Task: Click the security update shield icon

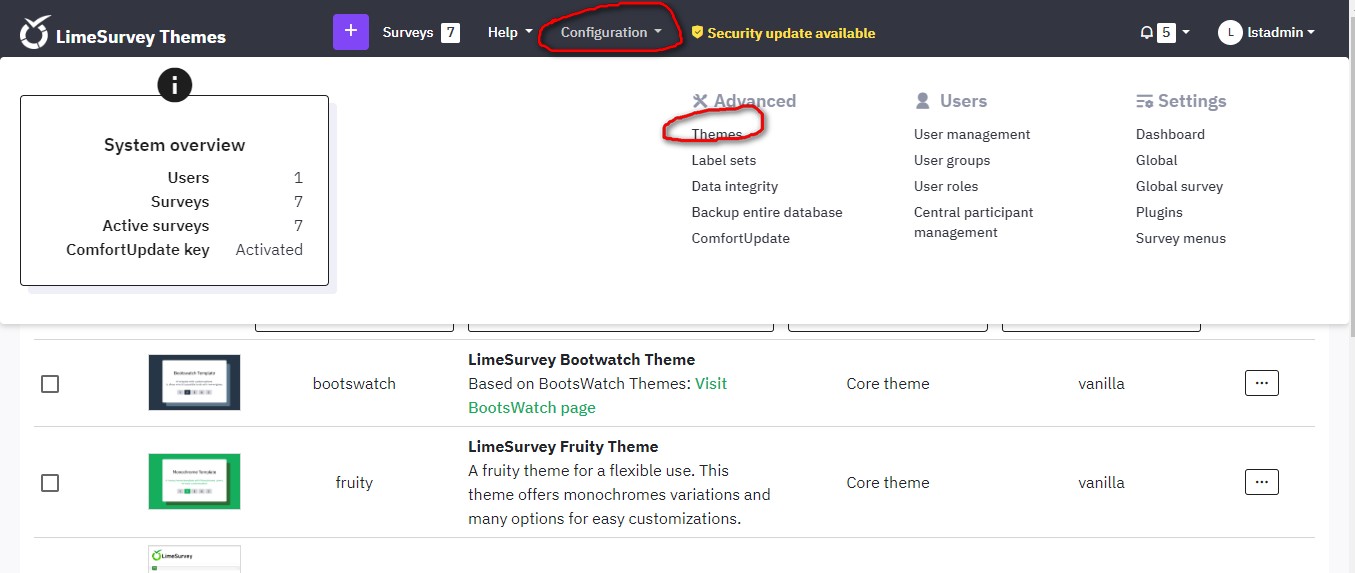Action: coord(697,32)
